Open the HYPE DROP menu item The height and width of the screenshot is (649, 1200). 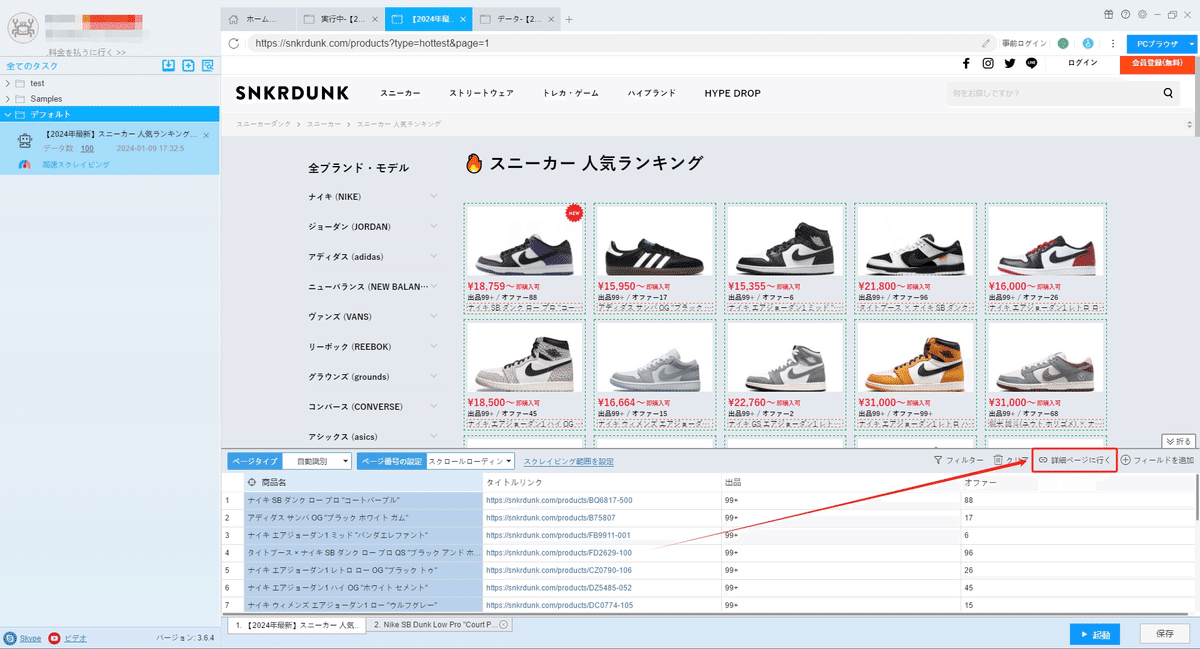732,93
